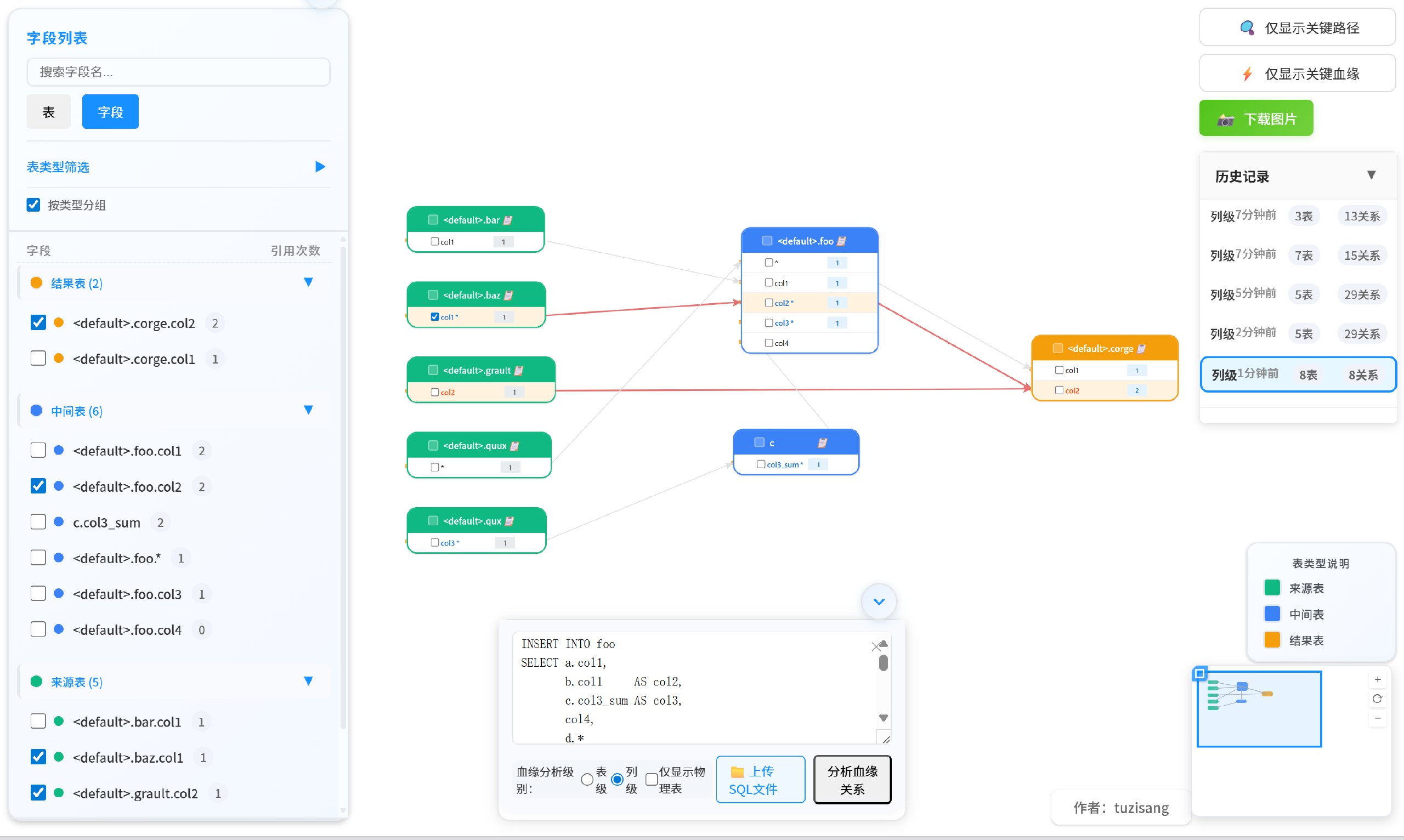
Task: Collapse the 历史记录 panel arrow
Action: point(1371,175)
